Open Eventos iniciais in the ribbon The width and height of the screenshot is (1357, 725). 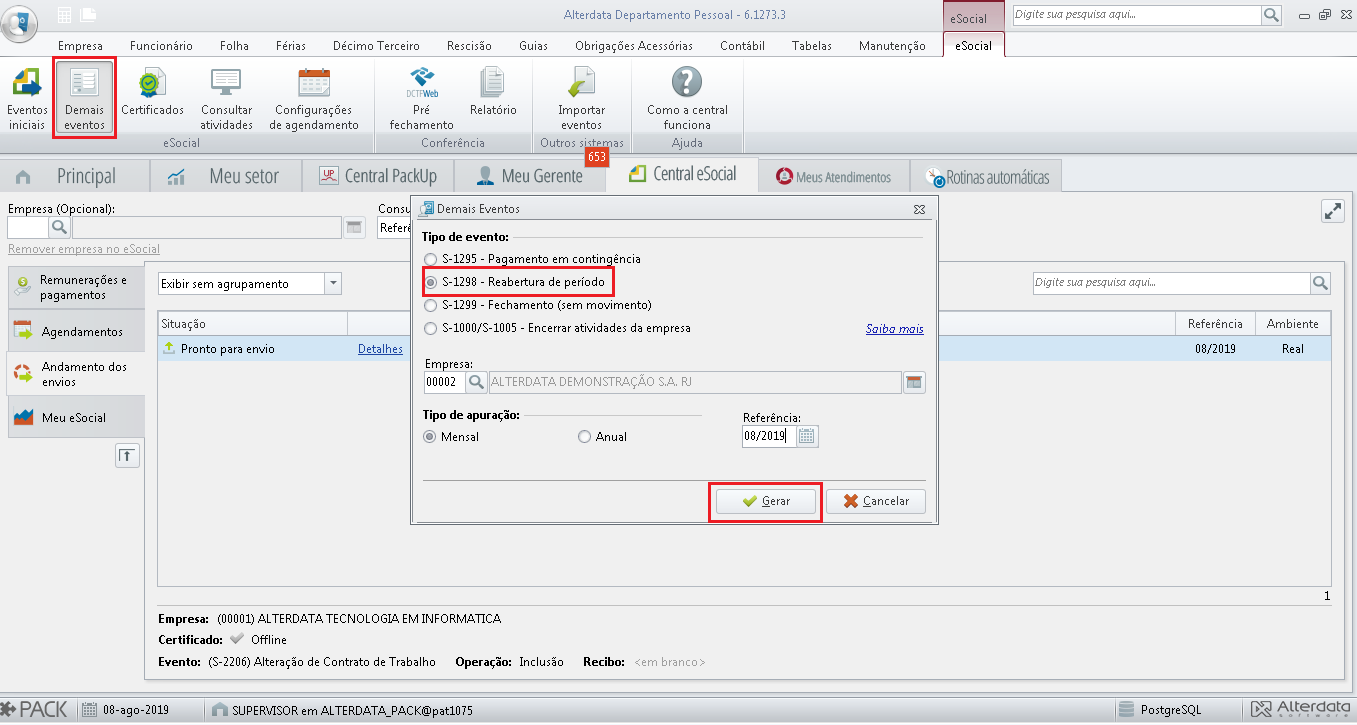[27, 98]
